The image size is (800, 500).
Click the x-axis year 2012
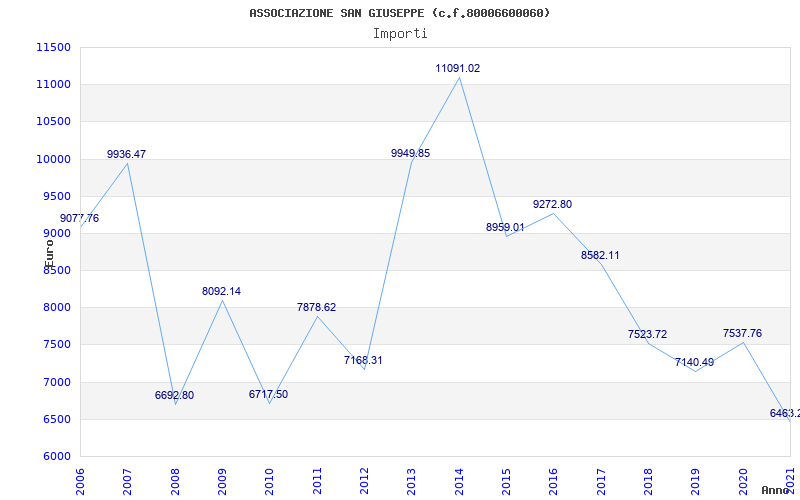point(364,482)
